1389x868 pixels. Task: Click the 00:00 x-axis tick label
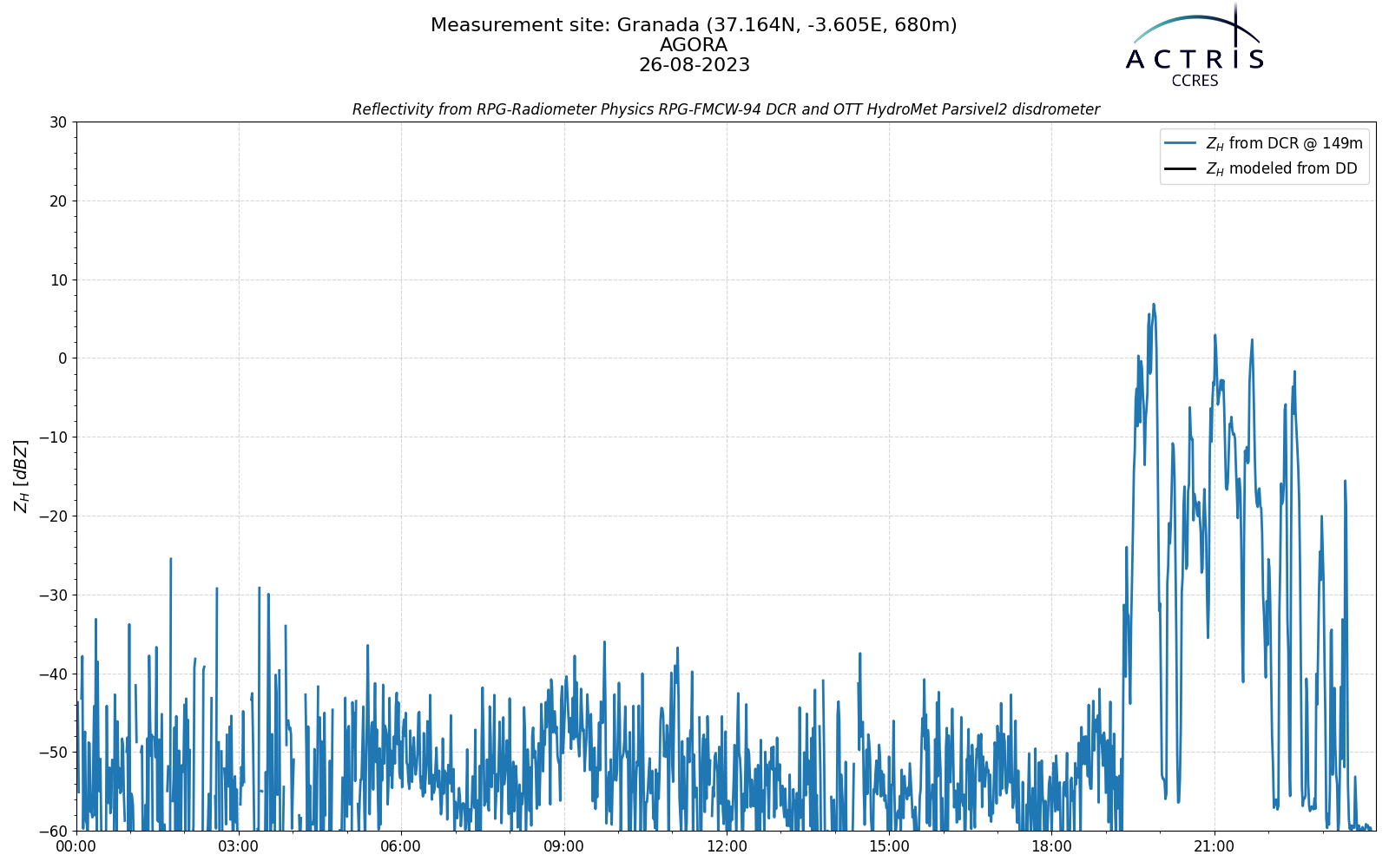click(x=76, y=846)
